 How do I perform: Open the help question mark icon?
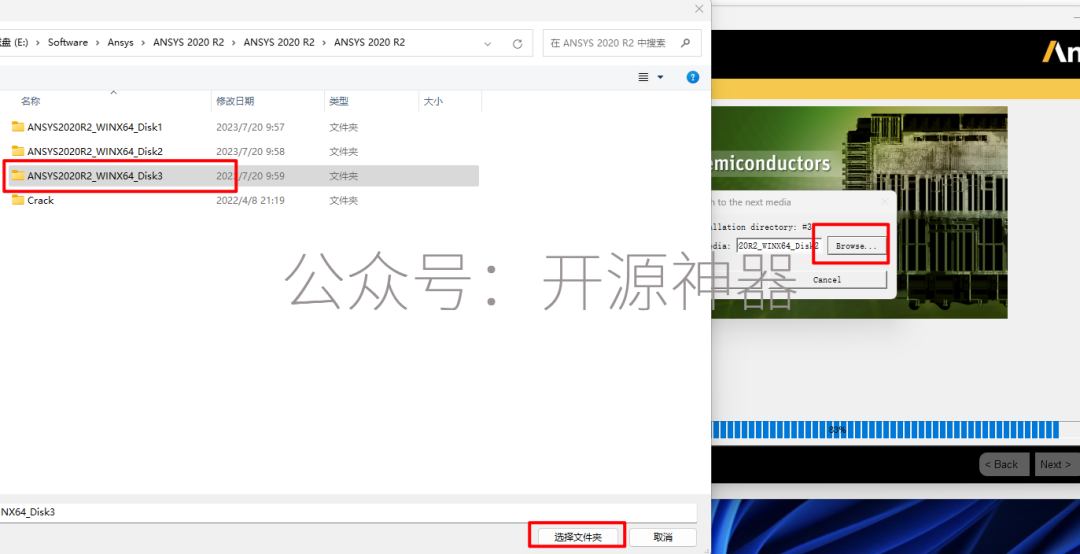coord(693,77)
